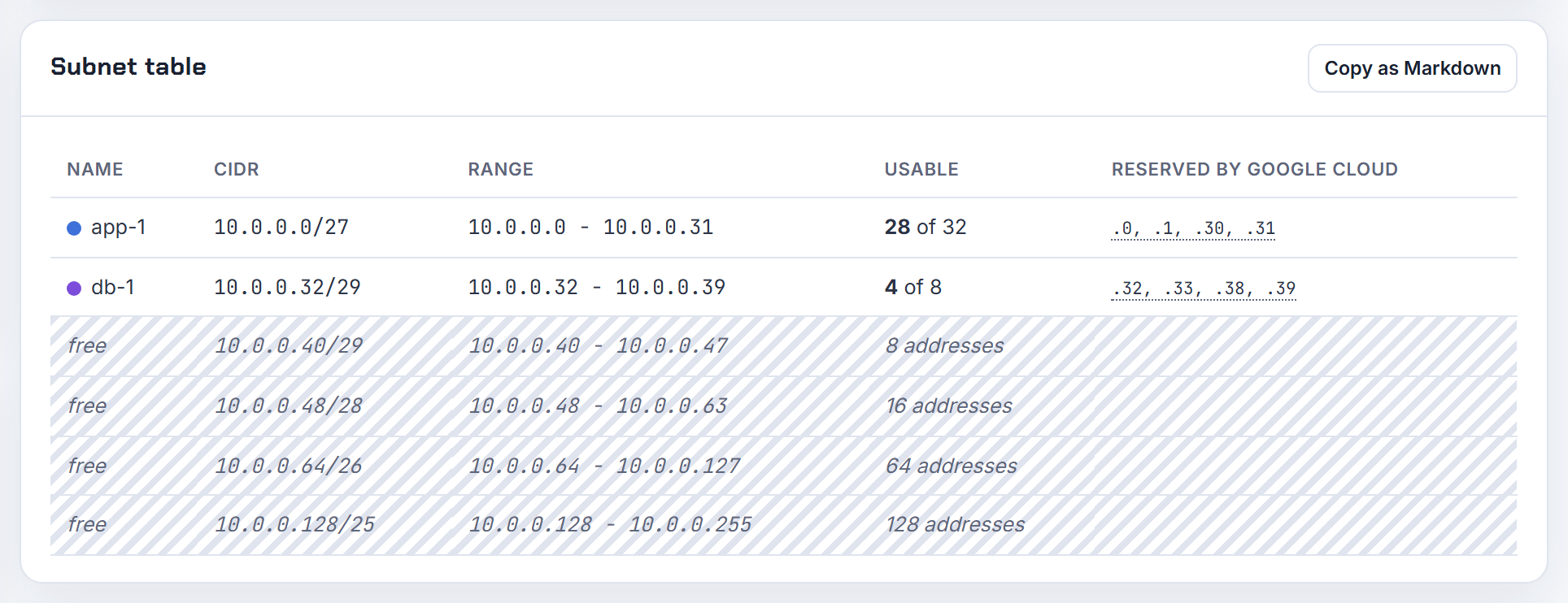This screenshot has width=1568, height=603.
Task: Click the db-1 subnet name
Action: pos(112,288)
